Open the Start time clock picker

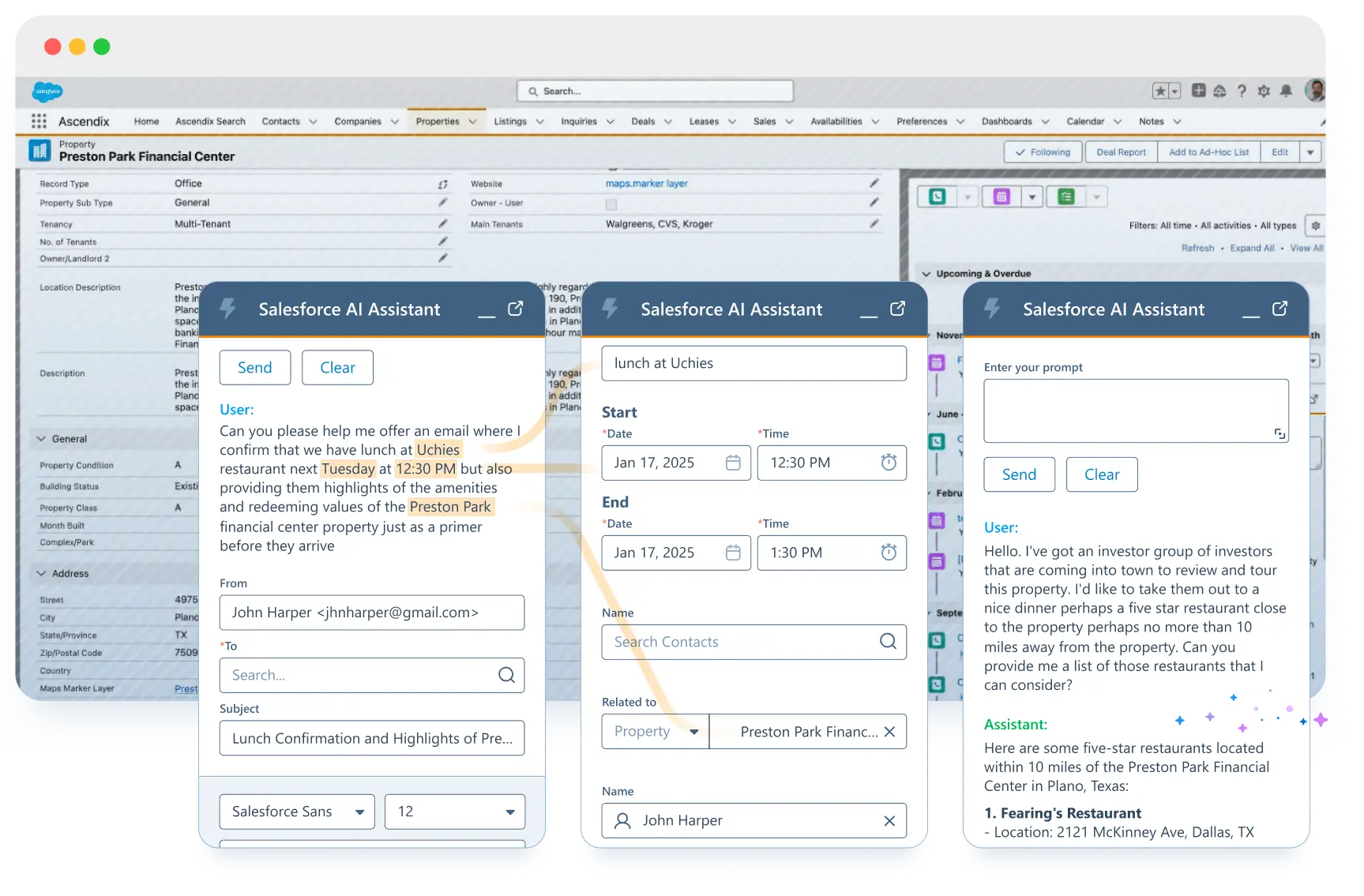[x=889, y=463]
